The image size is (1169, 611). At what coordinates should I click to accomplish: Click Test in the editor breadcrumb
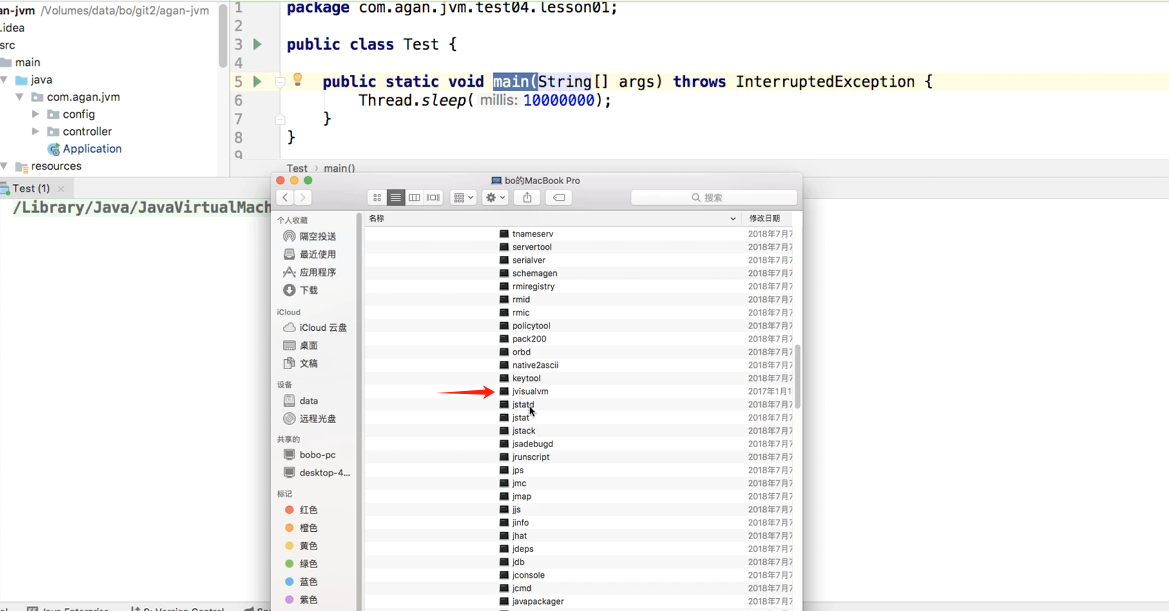pos(297,168)
